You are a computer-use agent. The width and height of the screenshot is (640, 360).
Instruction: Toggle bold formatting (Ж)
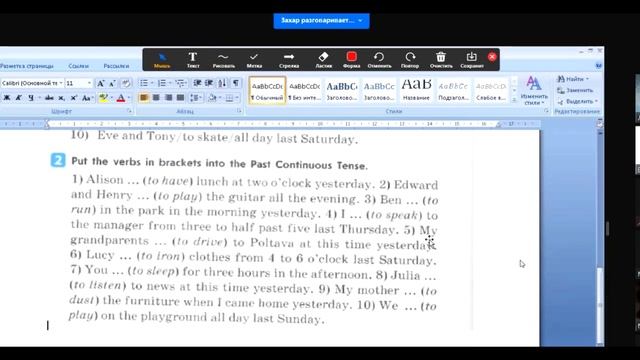[7, 98]
